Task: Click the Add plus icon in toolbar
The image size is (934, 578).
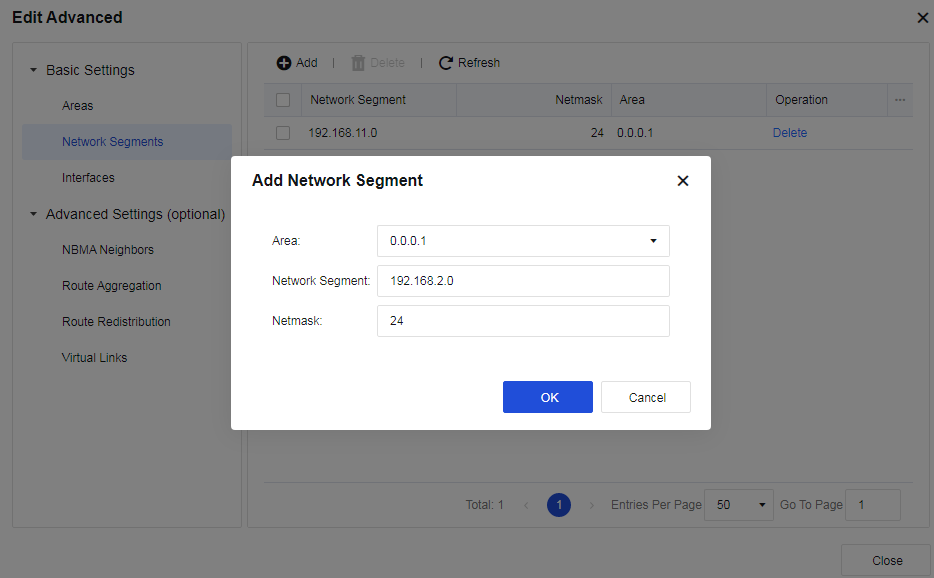Action: tap(284, 63)
